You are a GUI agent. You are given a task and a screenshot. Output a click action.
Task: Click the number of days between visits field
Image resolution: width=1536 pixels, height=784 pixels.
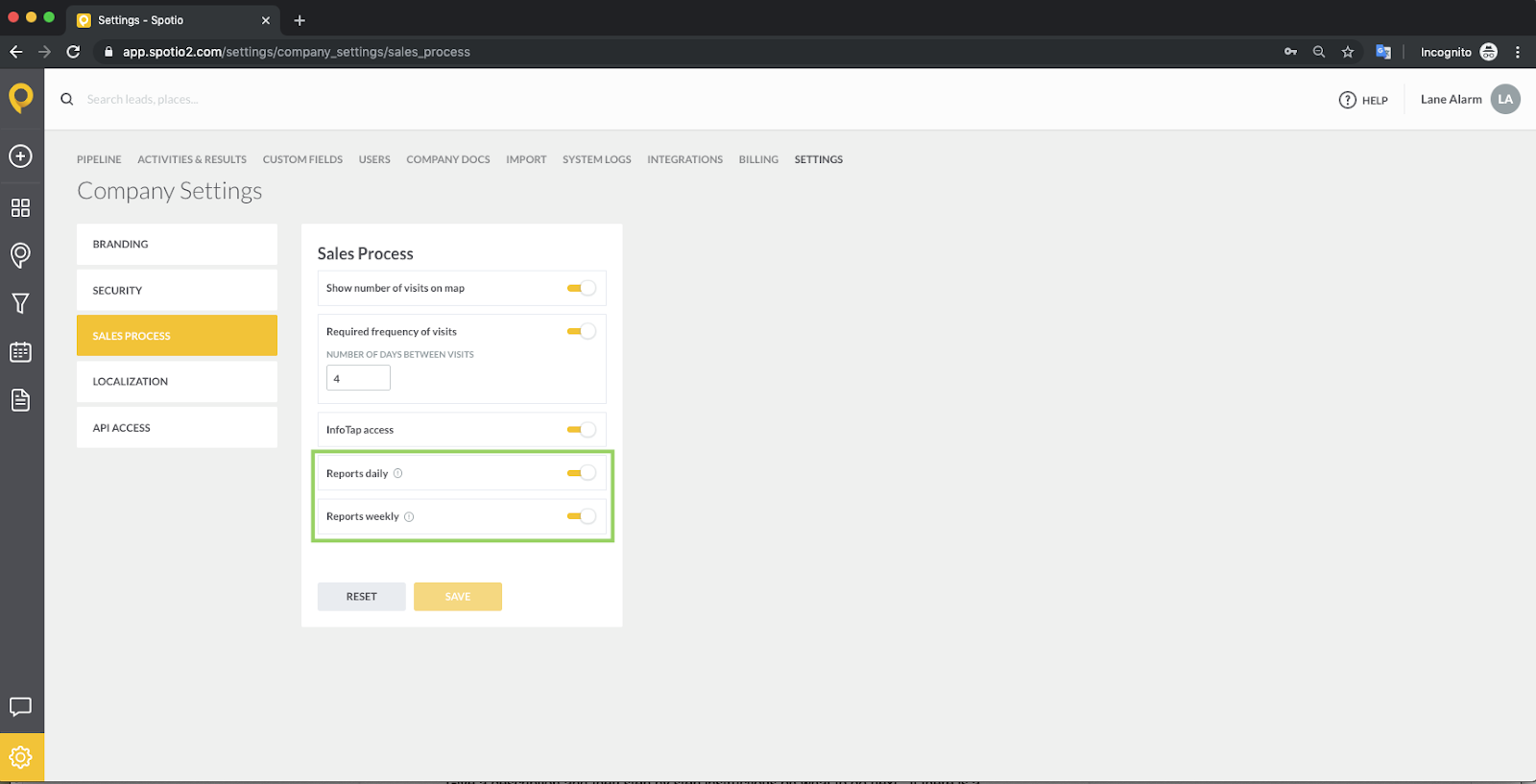click(x=358, y=378)
